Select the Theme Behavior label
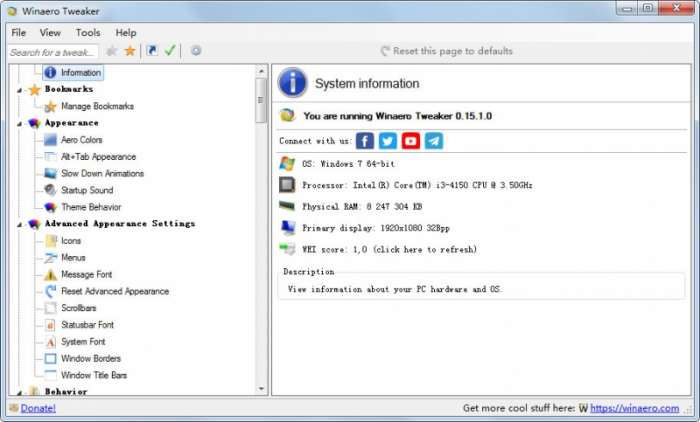The width and height of the screenshot is (700, 422). point(91,207)
